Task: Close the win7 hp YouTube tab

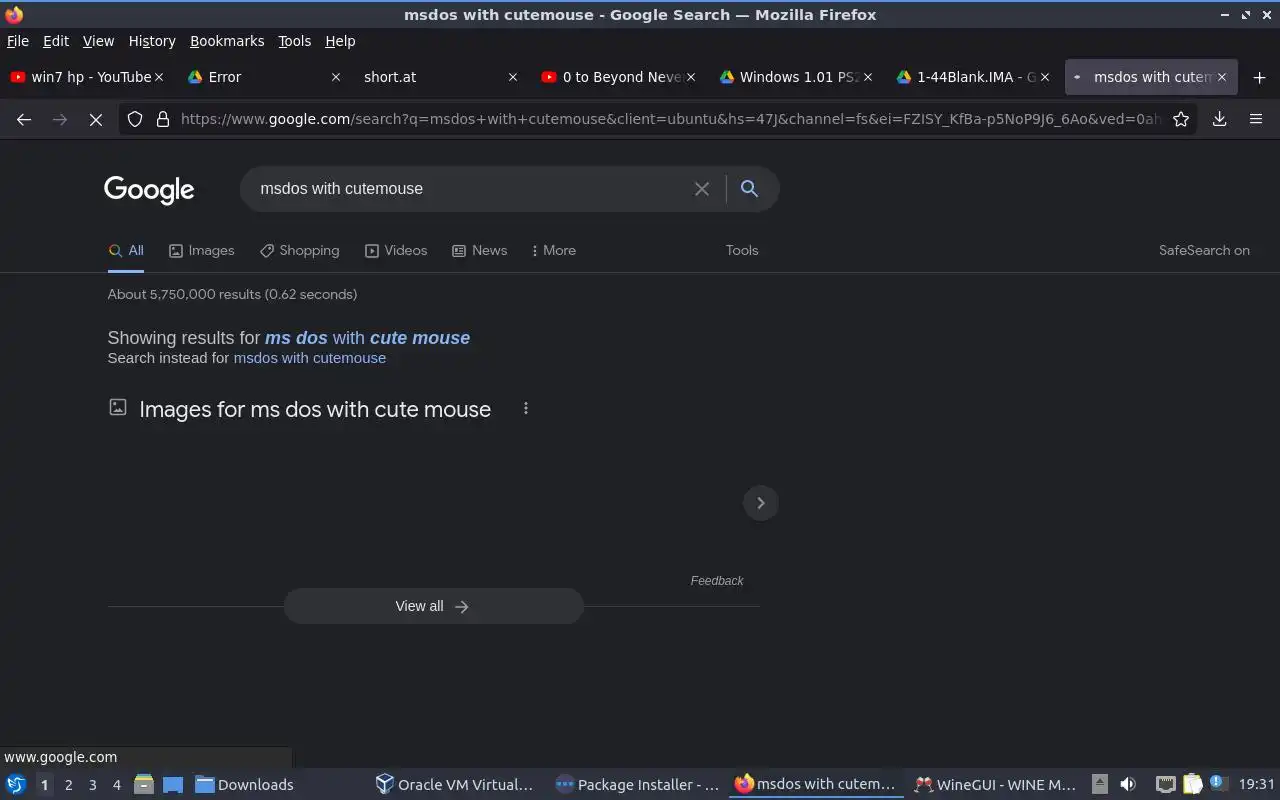Action: point(158,77)
